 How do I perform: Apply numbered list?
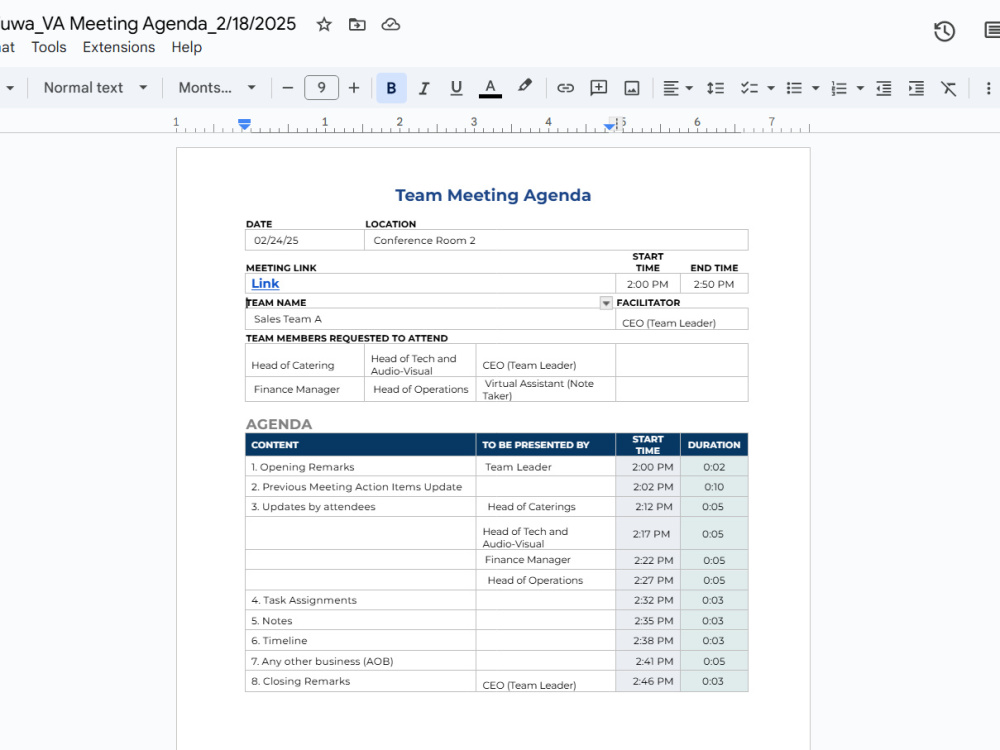click(839, 88)
